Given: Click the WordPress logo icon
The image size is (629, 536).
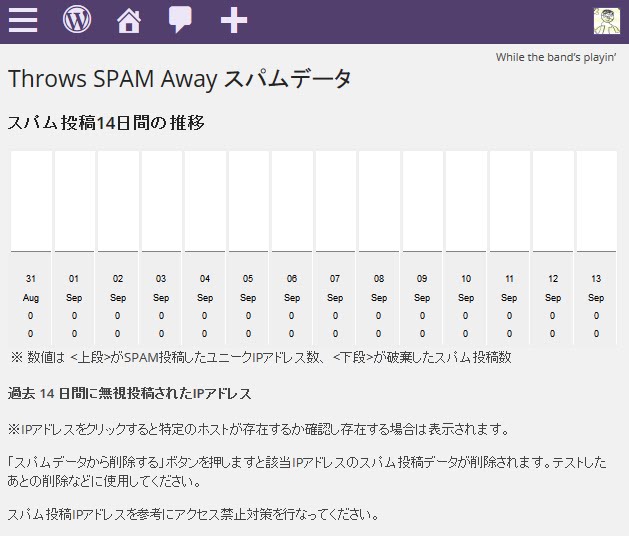Looking at the screenshot, I should 77,19.
